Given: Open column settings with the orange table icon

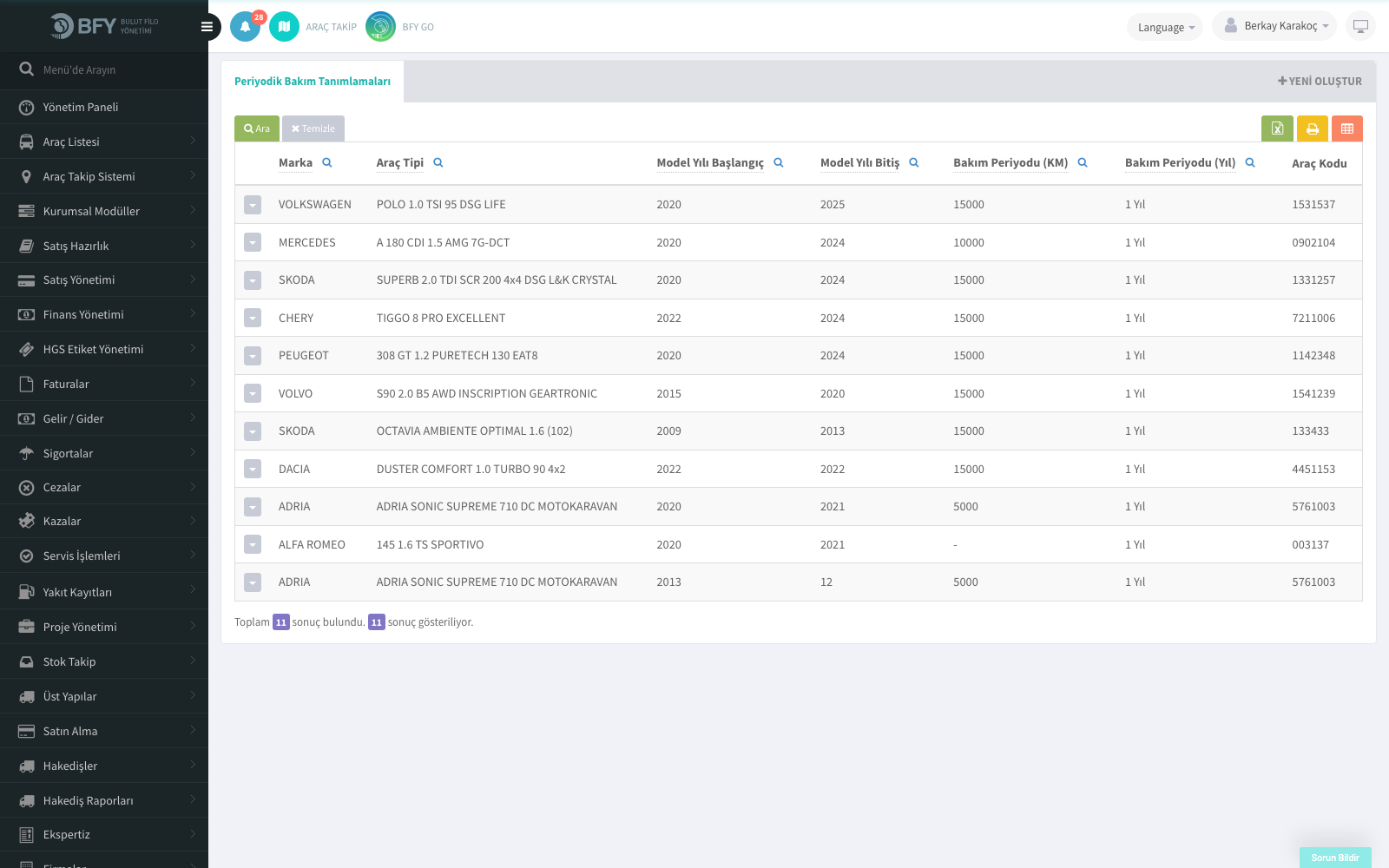Looking at the screenshot, I should [x=1347, y=128].
